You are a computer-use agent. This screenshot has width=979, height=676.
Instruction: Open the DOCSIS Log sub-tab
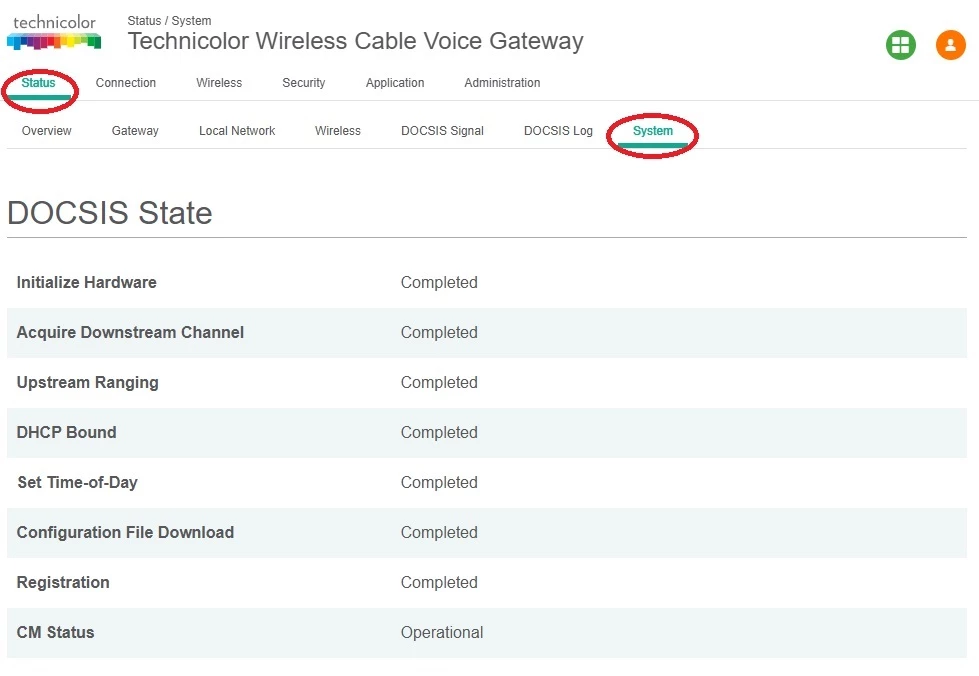point(558,131)
